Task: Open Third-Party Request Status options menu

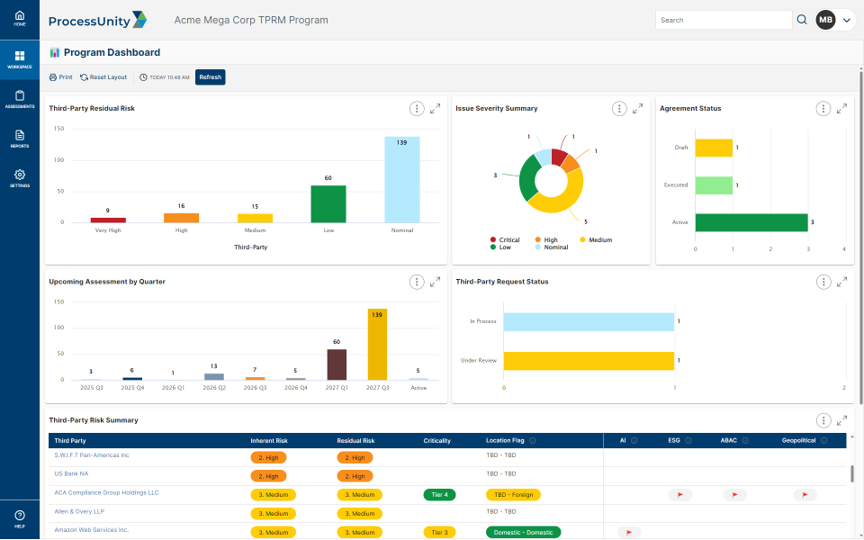Action: pyautogui.click(x=823, y=282)
